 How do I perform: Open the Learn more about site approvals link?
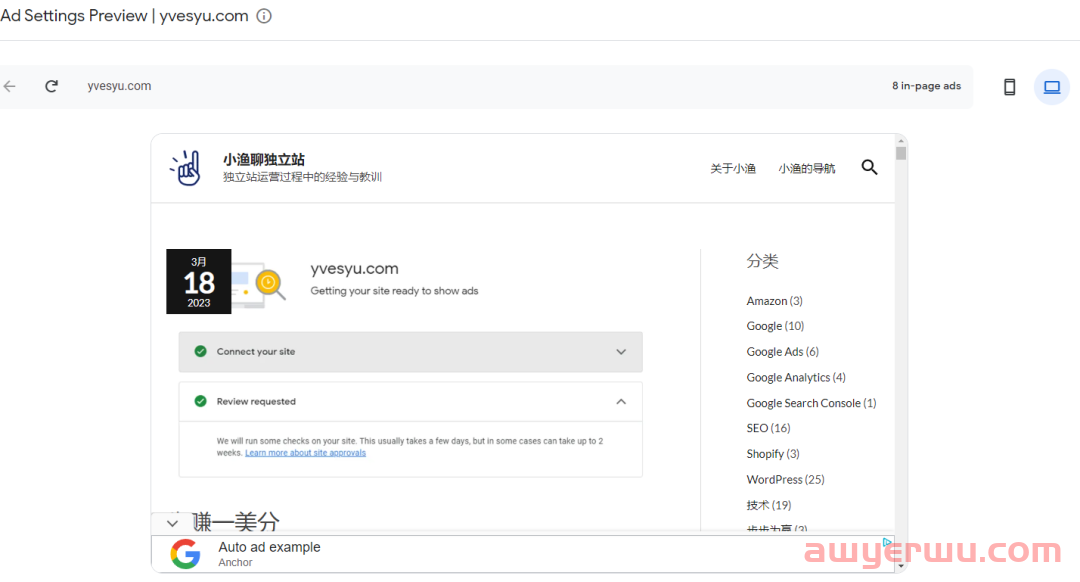pos(305,453)
